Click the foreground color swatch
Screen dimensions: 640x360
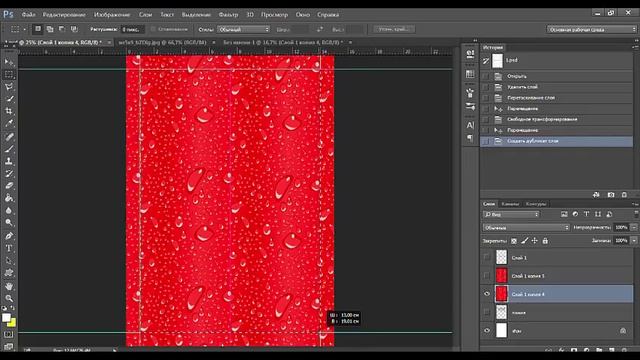[x=6, y=318]
